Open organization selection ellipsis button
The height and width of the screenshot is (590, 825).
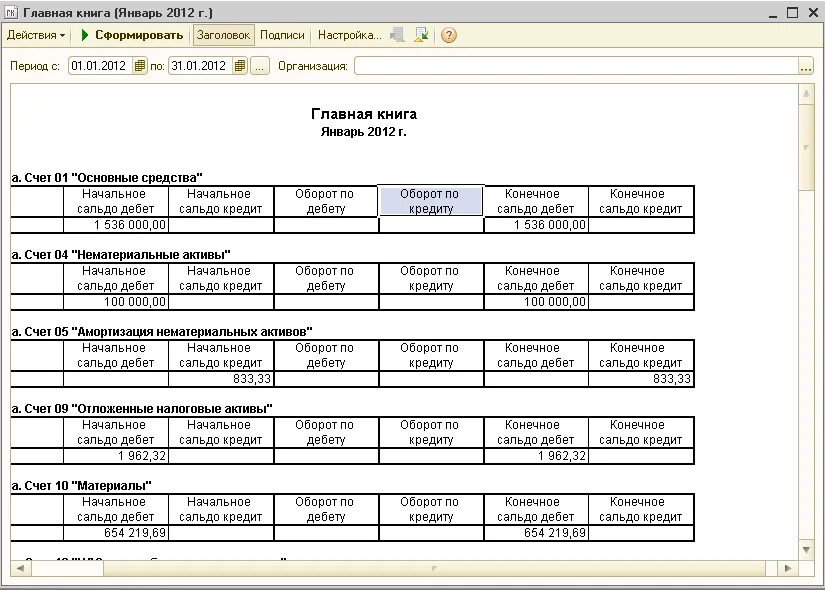[806, 66]
